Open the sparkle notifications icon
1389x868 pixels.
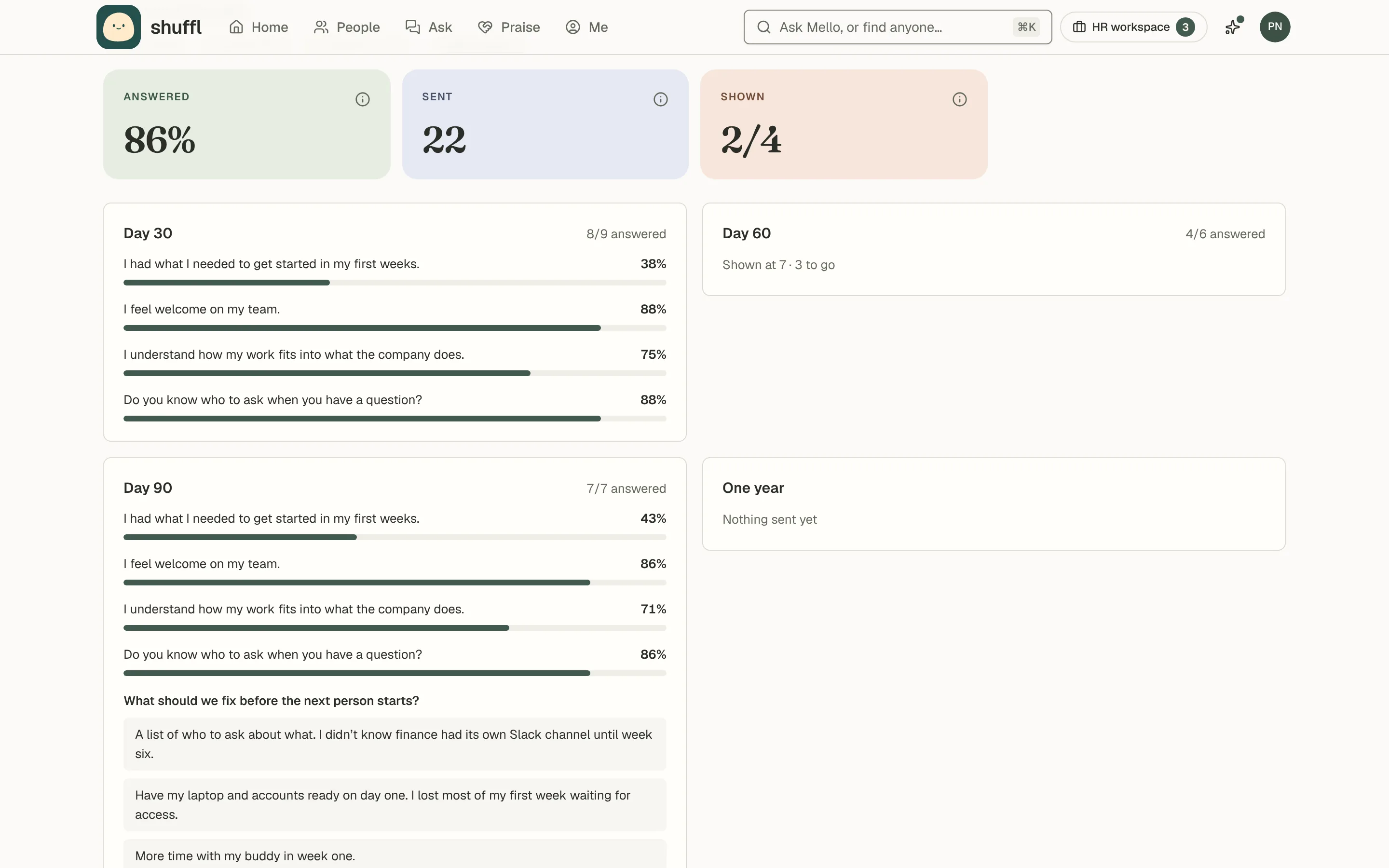point(1233,27)
